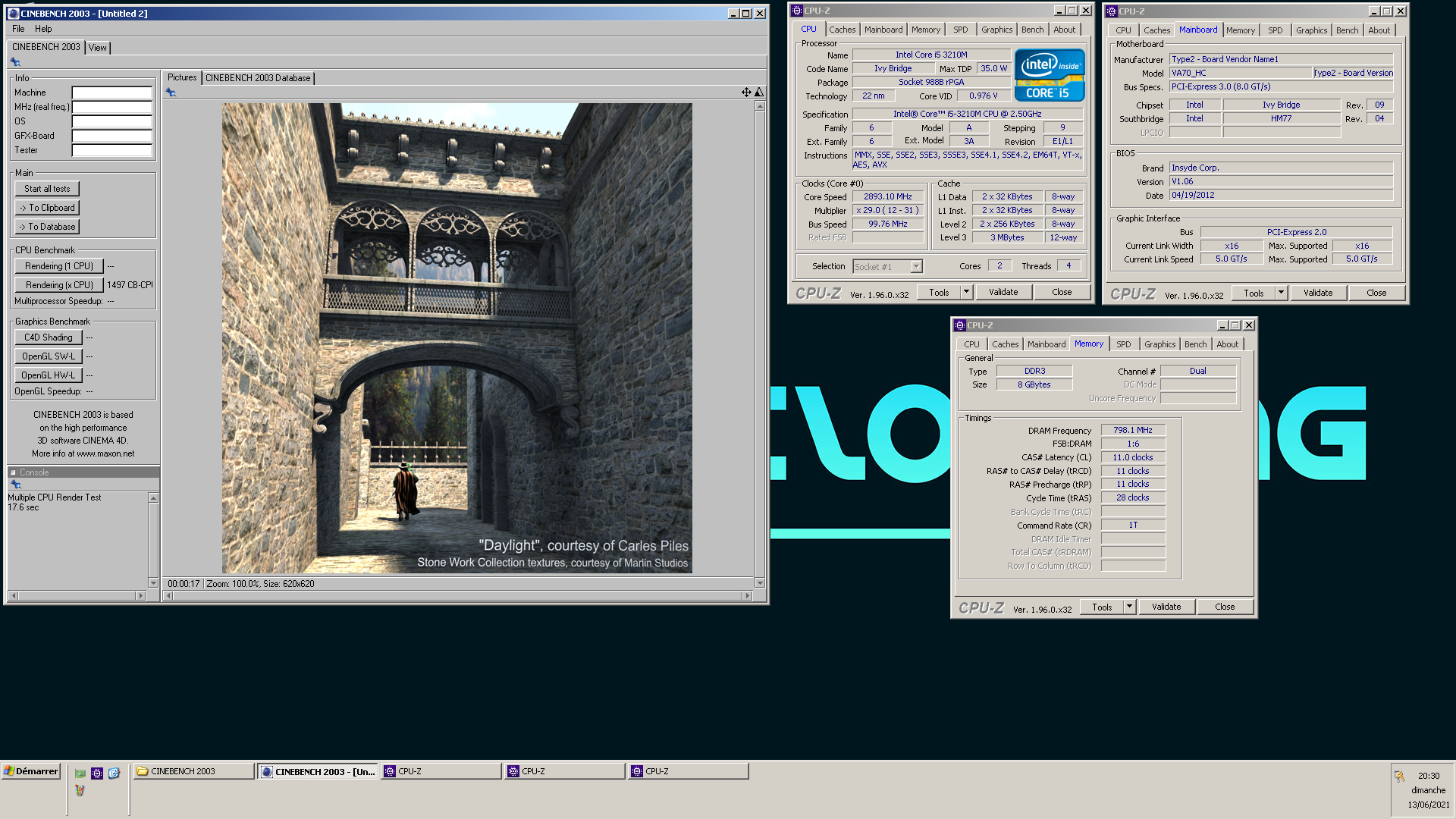Screen dimensions: 1456x819
Task: Click CPU-Z title icon in CPU tab window
Action: 796,11
